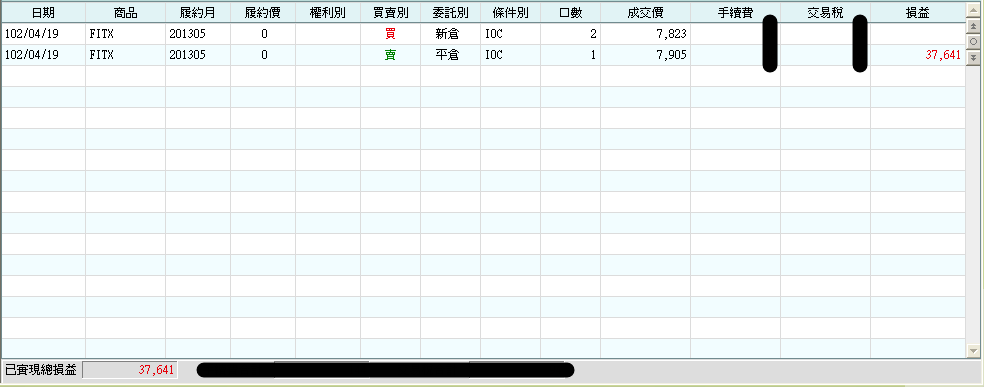Click the 37,641 profit cell in second row
Viewport: 984px width, 387px height.
pos(917,55)
